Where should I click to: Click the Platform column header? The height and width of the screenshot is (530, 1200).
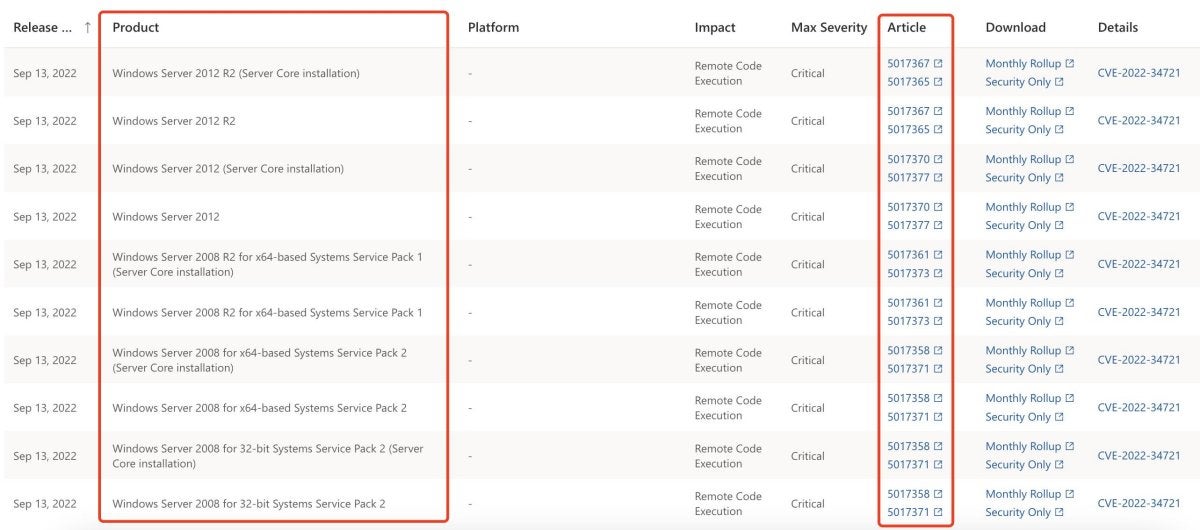pyautogui.click(x=494, y=28)
